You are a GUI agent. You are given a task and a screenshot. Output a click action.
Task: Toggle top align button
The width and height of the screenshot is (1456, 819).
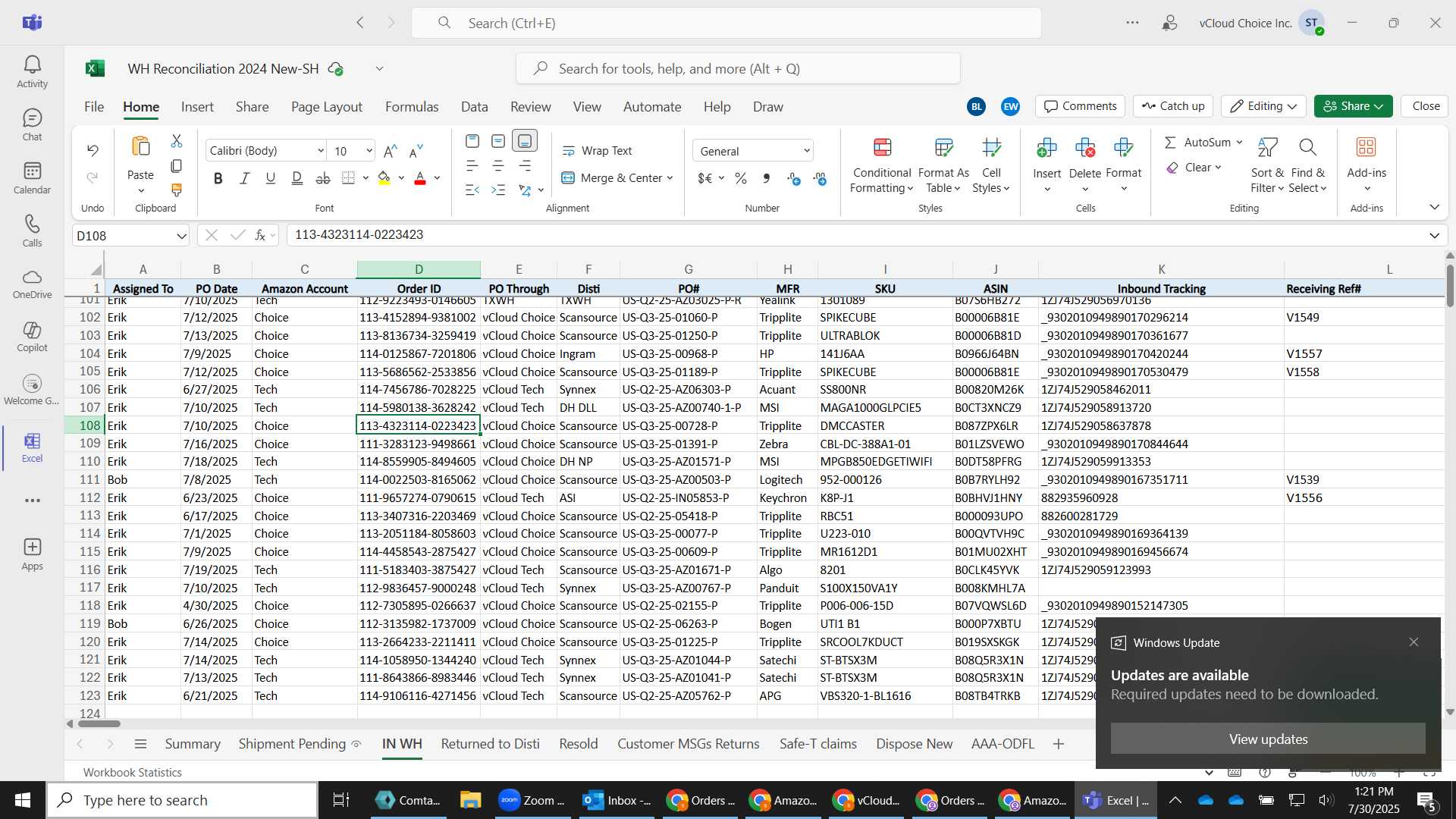(472, 141)
